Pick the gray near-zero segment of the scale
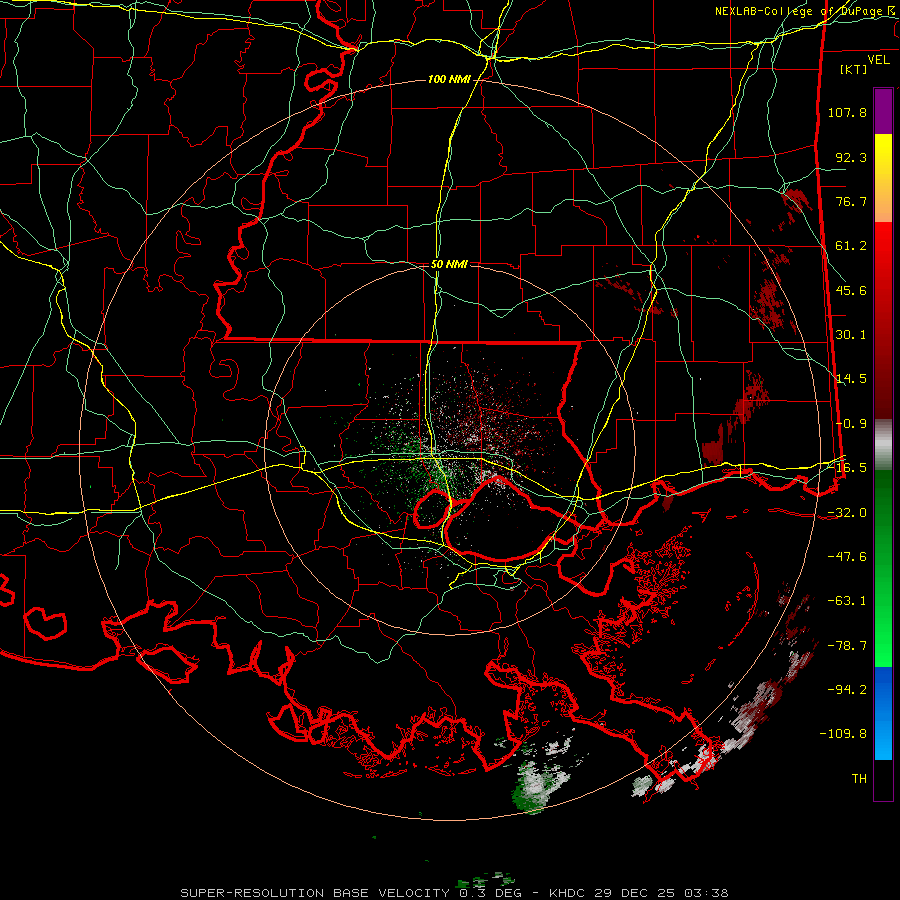900x900 pixels. (x=883, y=444)
